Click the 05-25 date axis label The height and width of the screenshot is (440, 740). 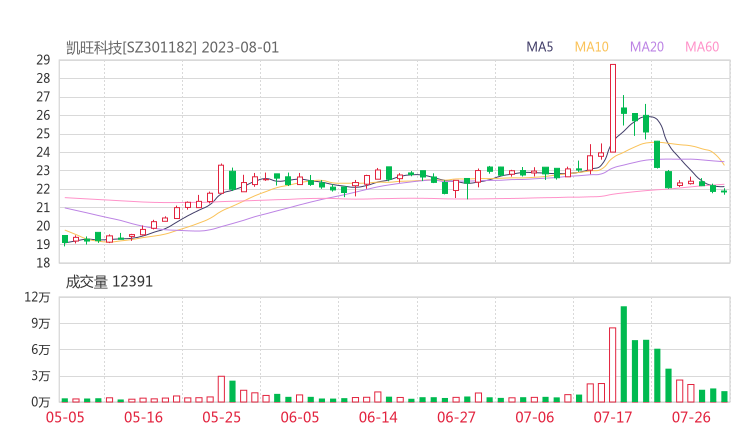(221, 417)
